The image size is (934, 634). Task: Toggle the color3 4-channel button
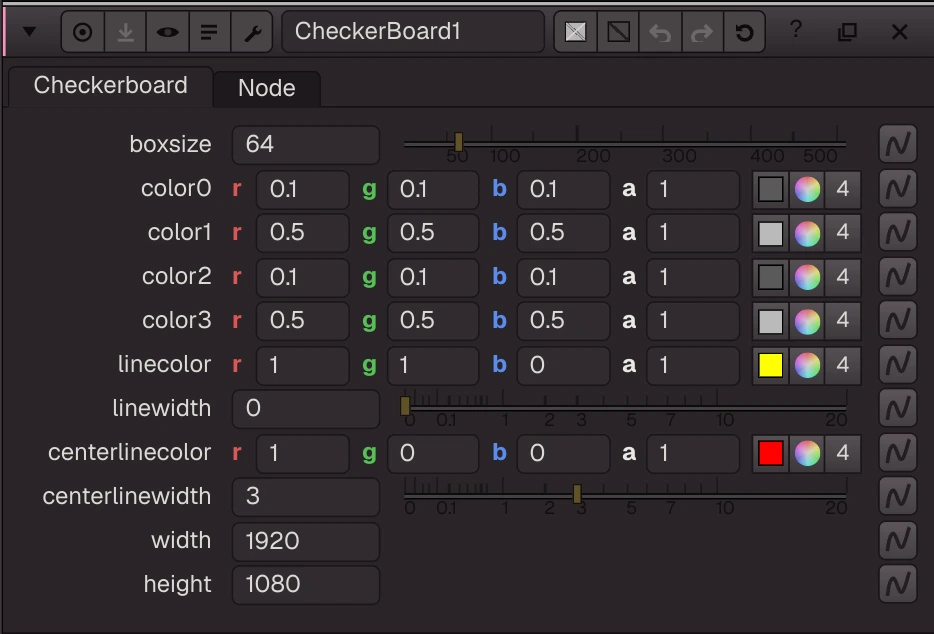[x=842, y=322]
